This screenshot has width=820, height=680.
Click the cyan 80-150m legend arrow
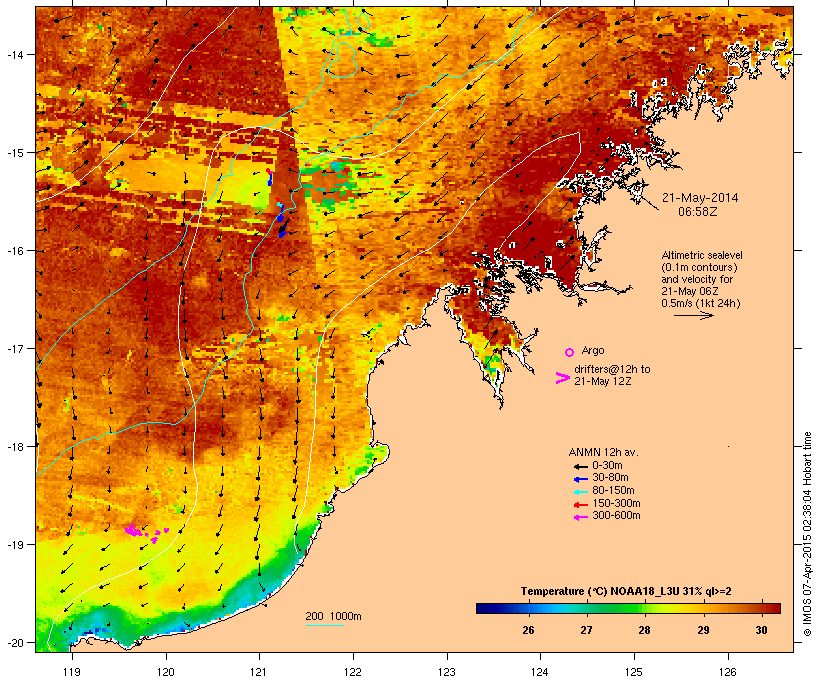[580, 492]
